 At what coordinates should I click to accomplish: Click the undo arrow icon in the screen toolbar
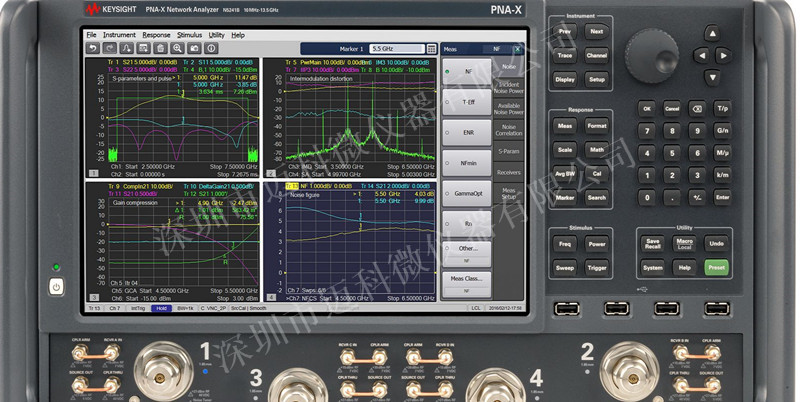click(x=92, y=48)
